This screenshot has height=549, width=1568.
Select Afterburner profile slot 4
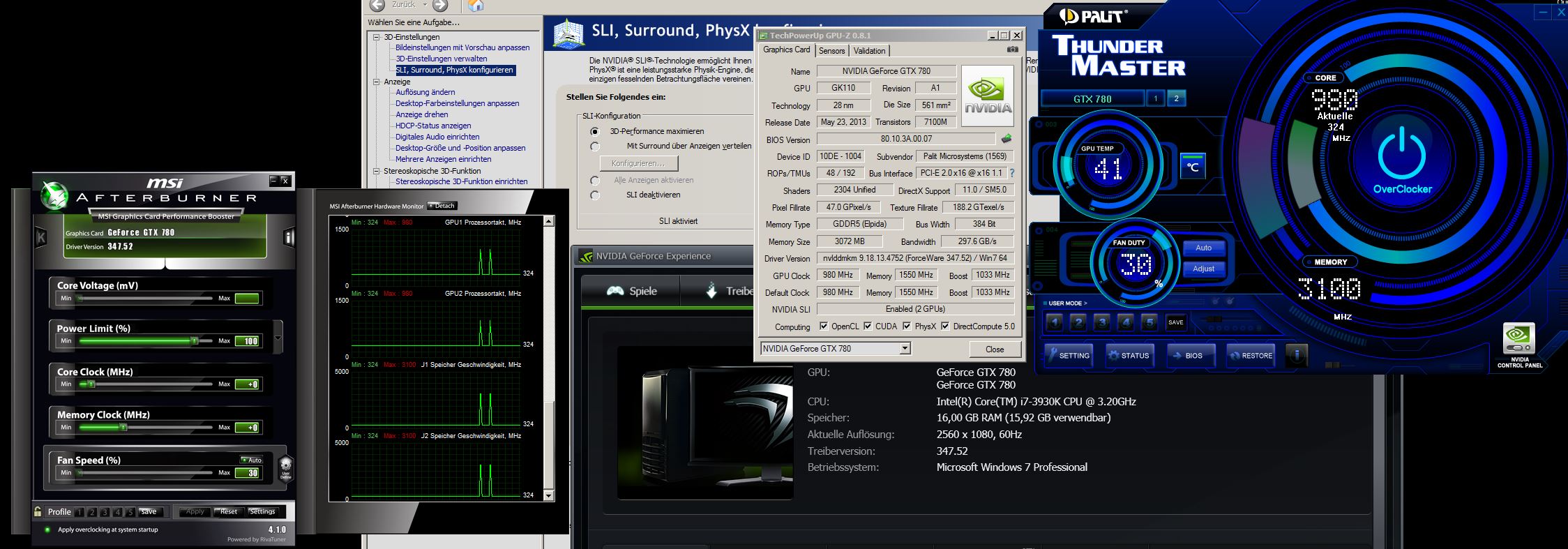click(117, 512)
